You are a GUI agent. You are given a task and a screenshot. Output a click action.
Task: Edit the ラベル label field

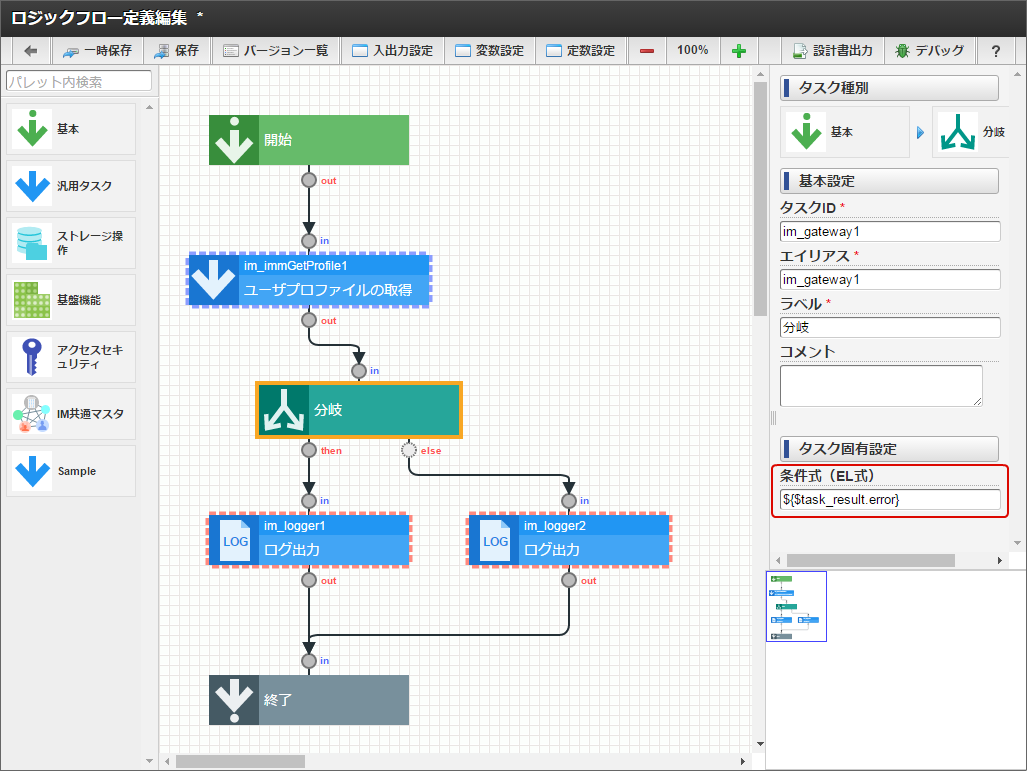pyautogui.click(x=889, y=327)
